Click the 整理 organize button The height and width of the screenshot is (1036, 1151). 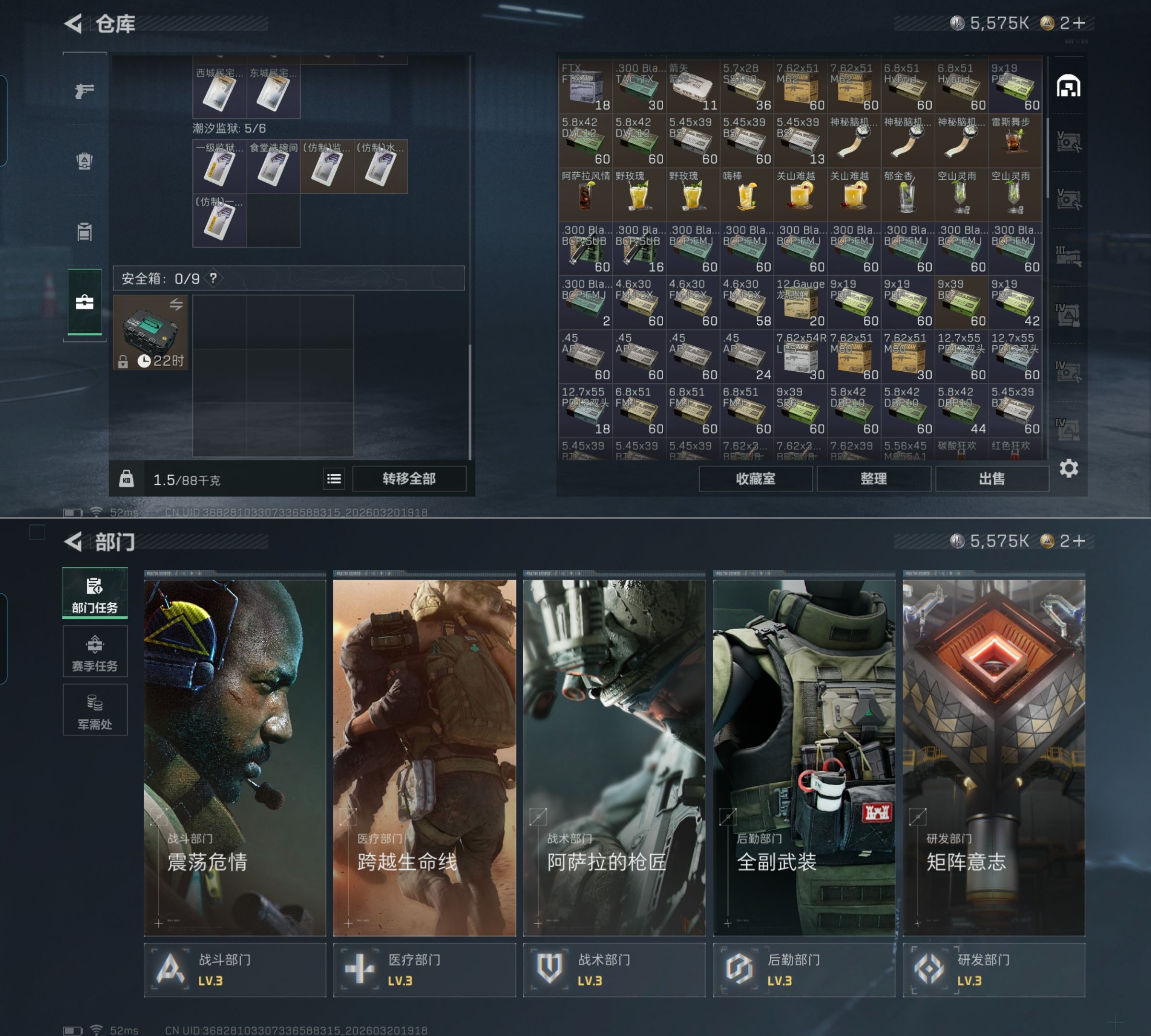tap(873, 479)
